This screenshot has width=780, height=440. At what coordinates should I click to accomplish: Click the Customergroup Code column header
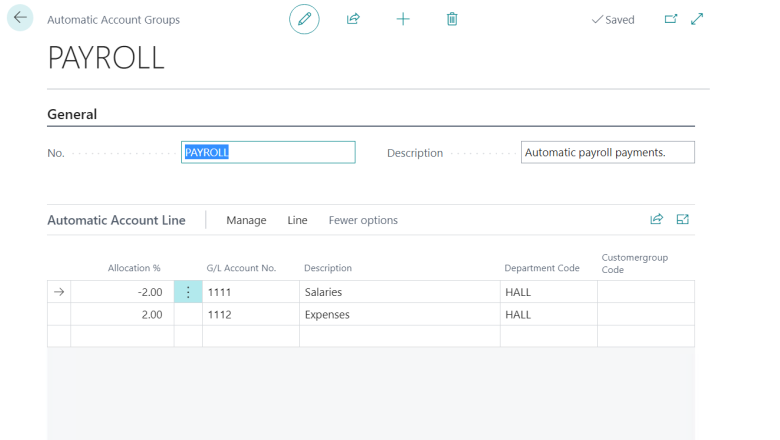click(635, 264)
